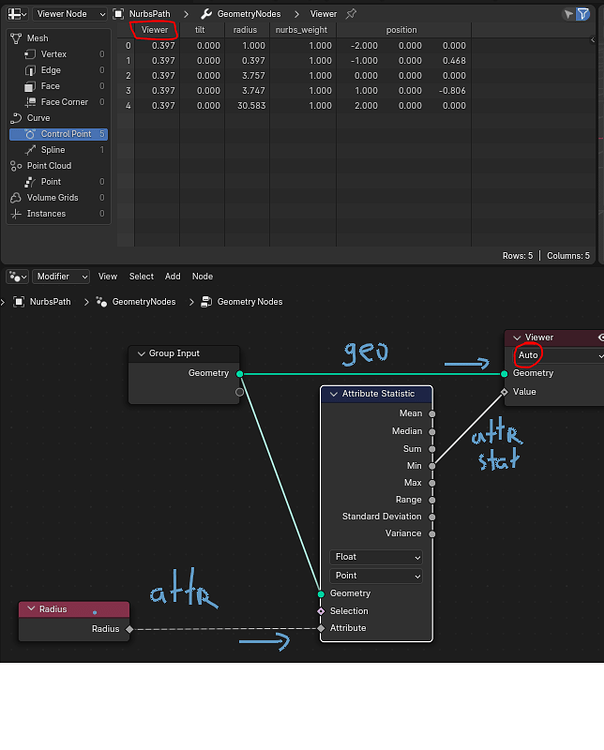Click the Viewer column header
Viewport: 604px width, 750px height.
tap(154, 30)
